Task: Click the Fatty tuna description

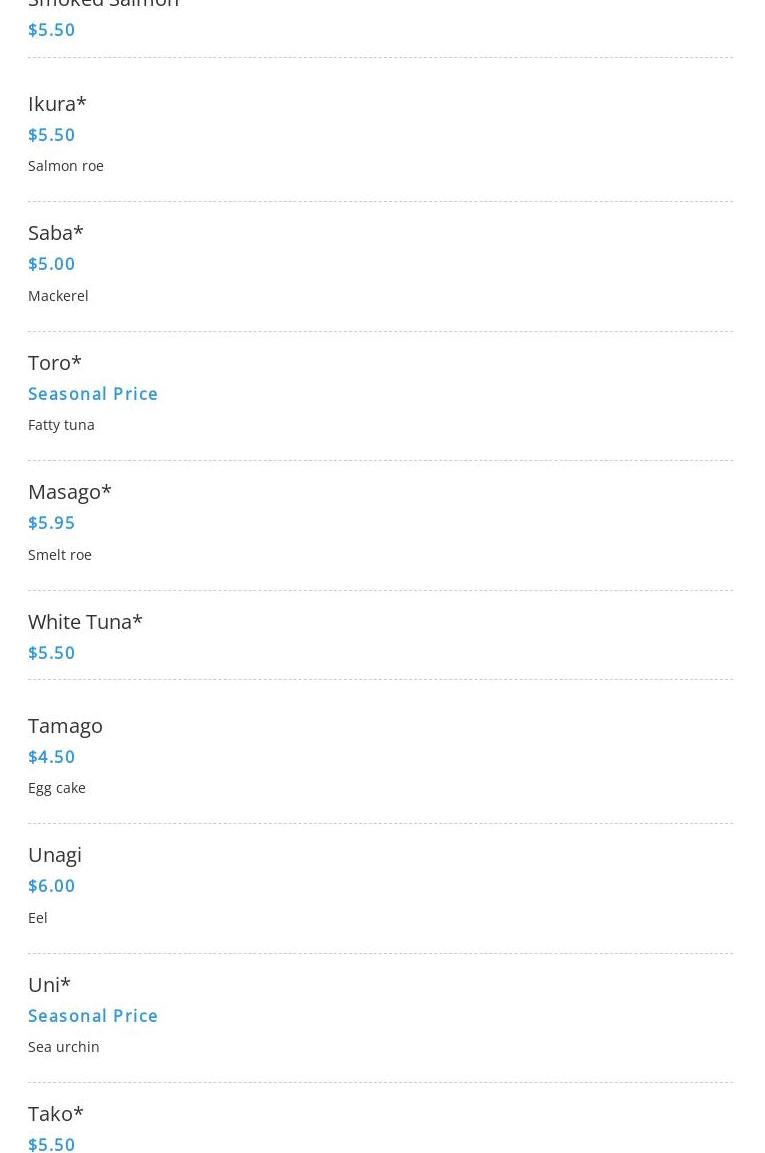Action: point(61,425)
